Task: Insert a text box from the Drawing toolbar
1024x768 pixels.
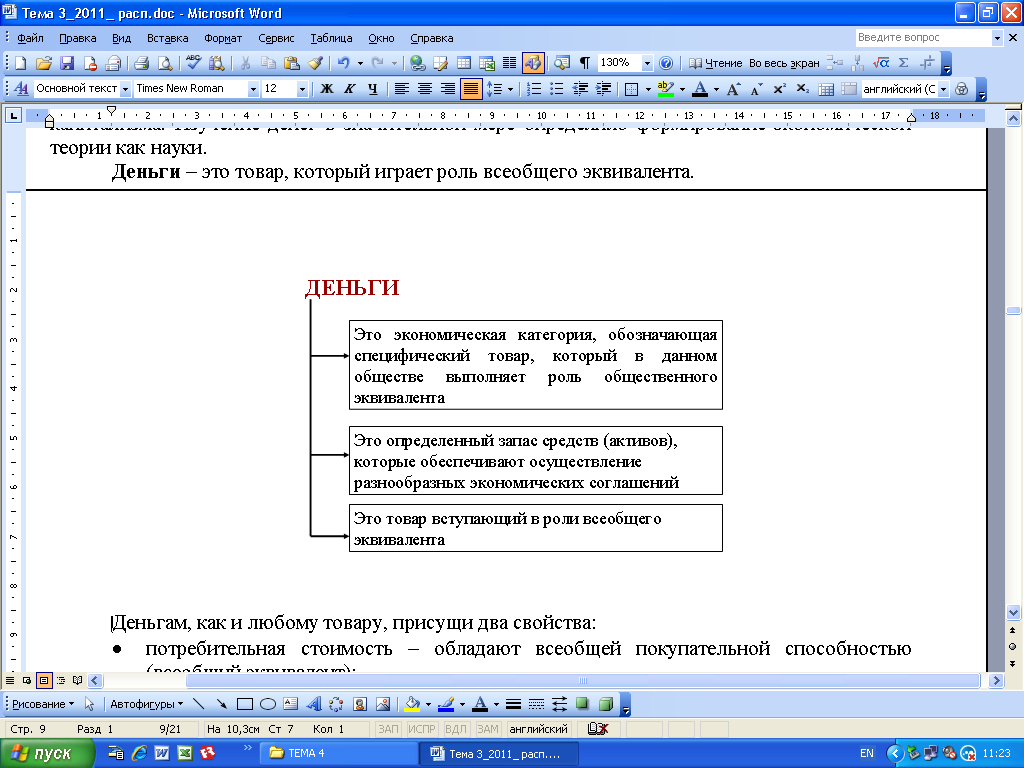Action: click(291, 704)
